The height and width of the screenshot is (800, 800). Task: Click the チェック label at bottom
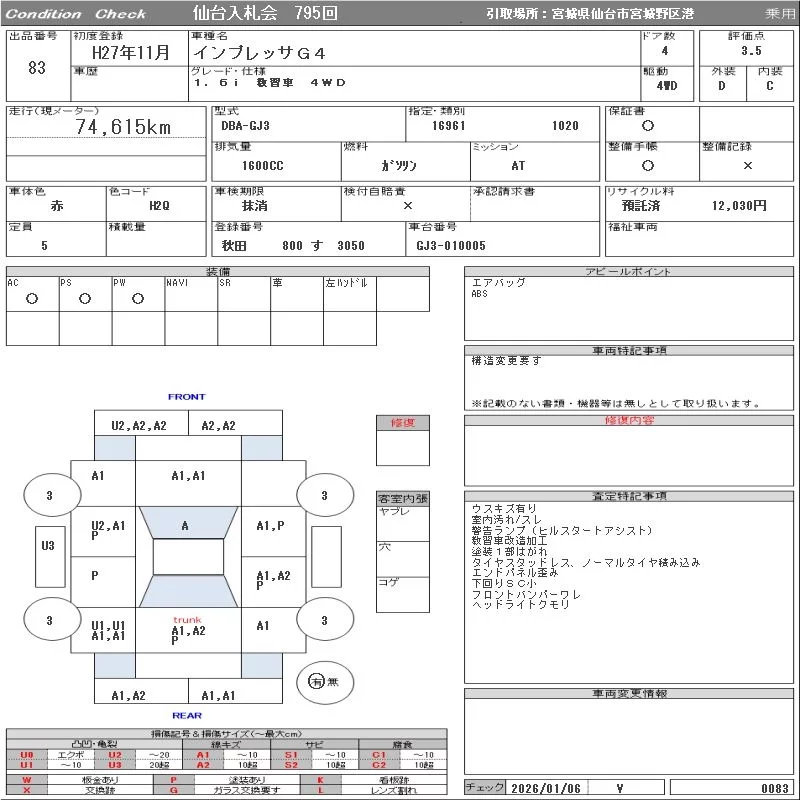485,788
